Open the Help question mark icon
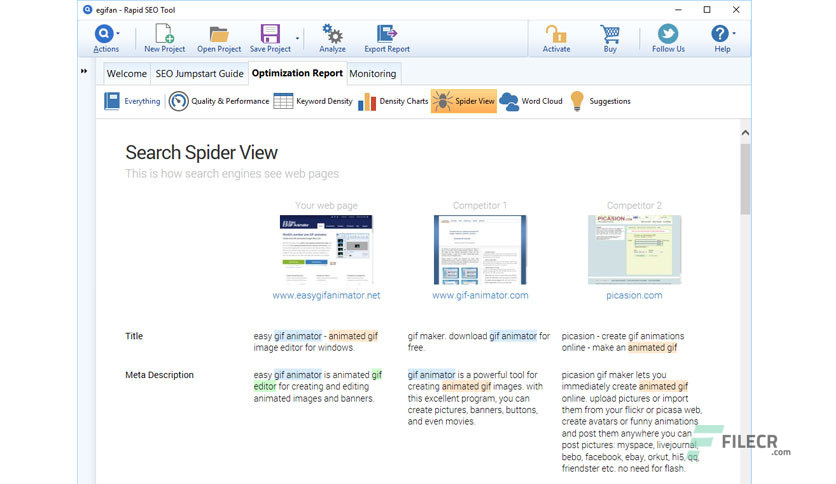 click(719, 34)
